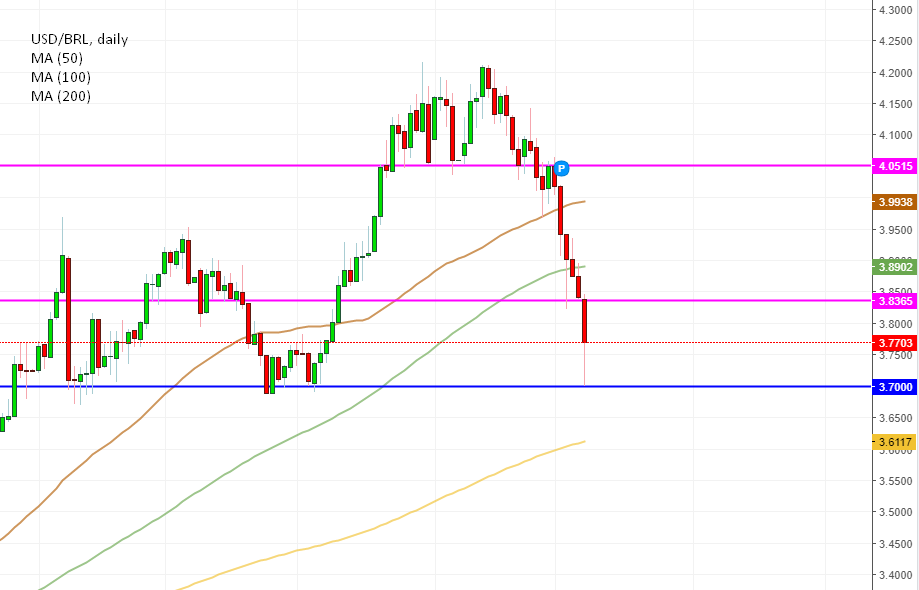
Task: Select the red 3.7703 current price tag
Action: (x=895, y=343)
